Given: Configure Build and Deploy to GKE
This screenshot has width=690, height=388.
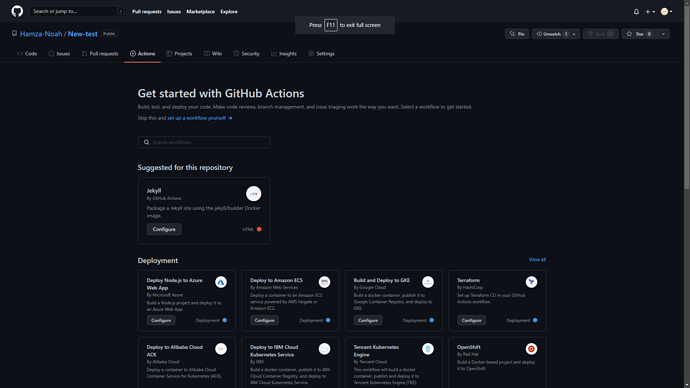Looking at the screenshot, I should tap(368, 320).
